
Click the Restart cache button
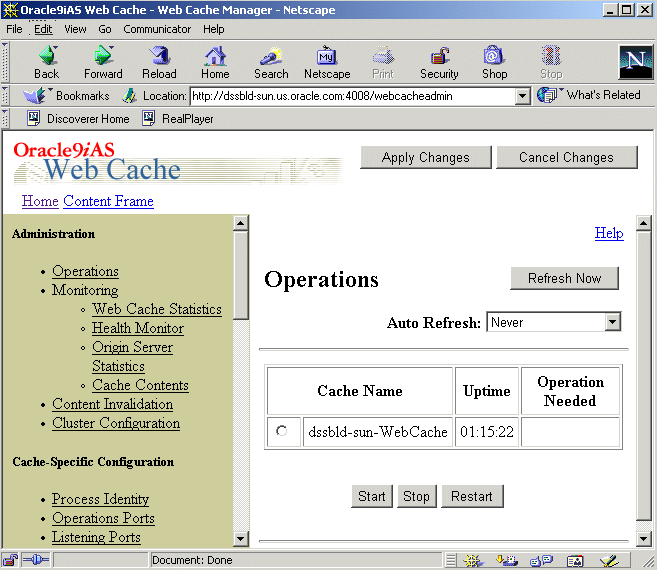[x=472, y=496]
